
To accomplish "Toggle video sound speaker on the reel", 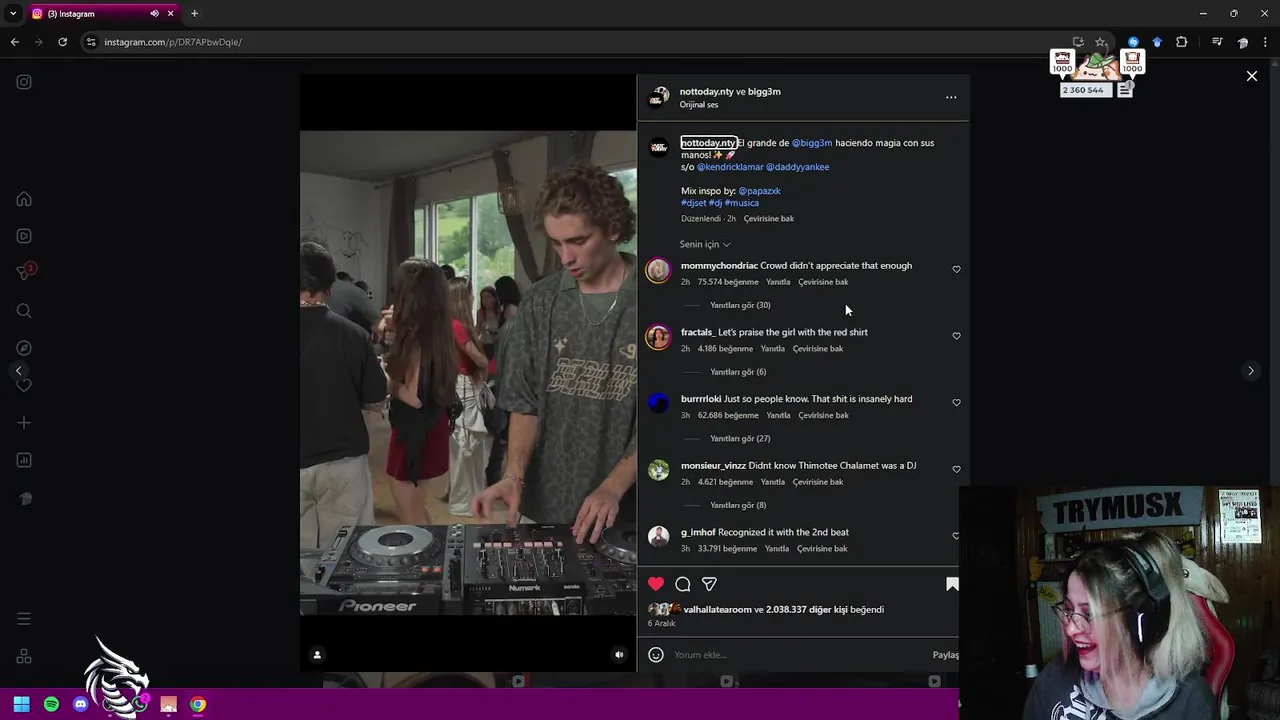I will click(619, 655).
